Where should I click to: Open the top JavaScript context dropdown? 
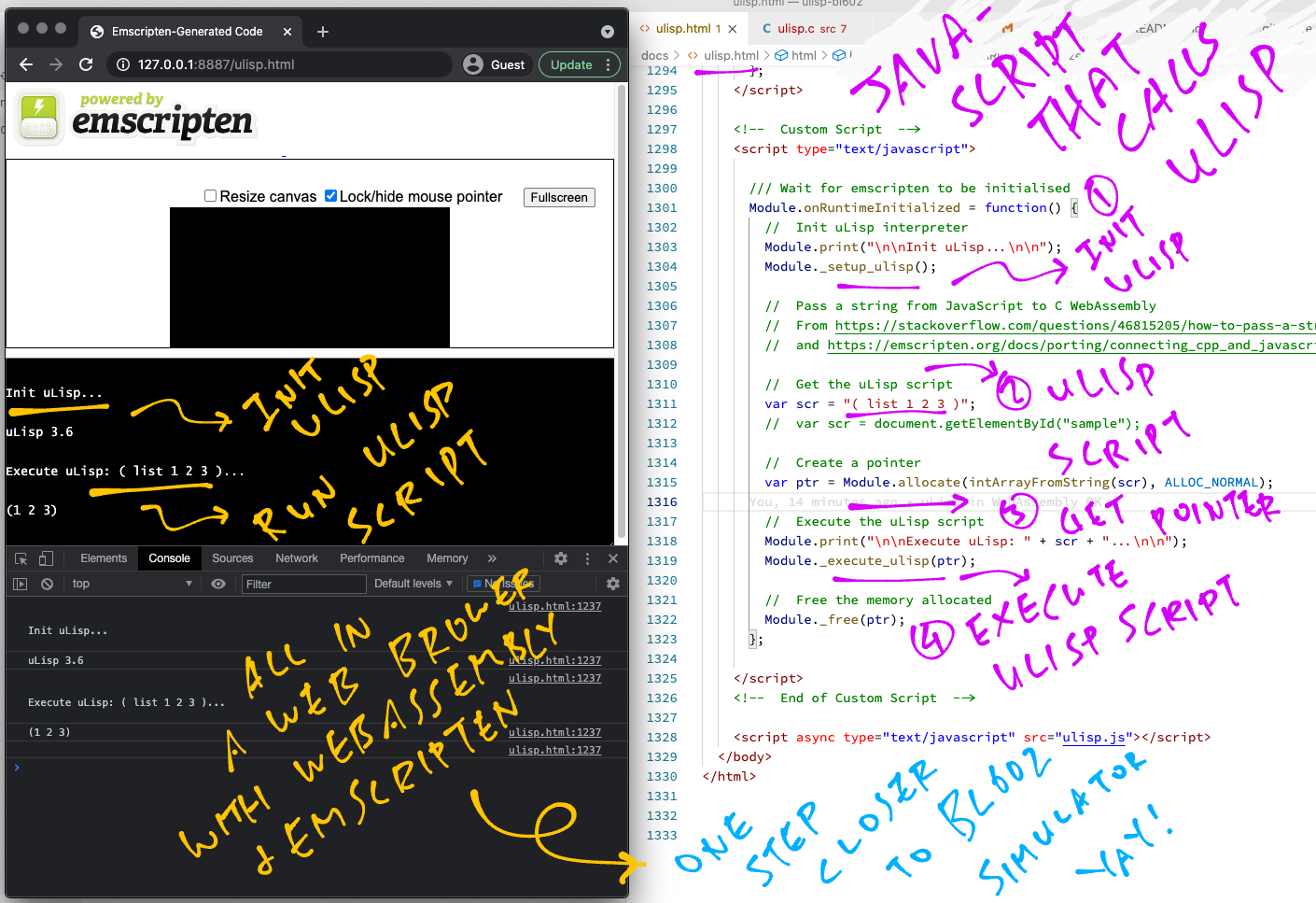coord(131,584)
